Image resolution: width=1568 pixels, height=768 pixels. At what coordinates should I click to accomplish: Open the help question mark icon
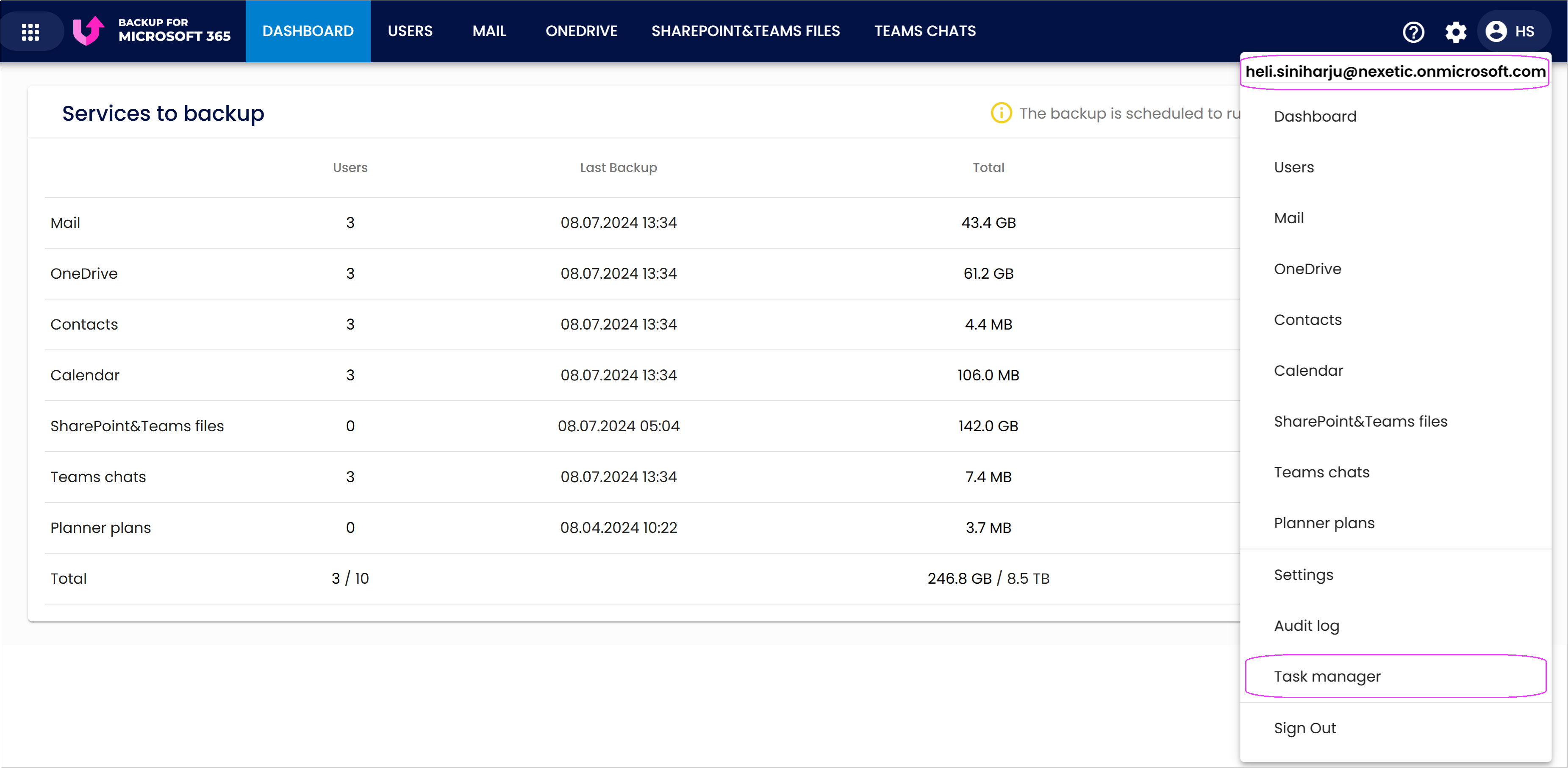1413,32
